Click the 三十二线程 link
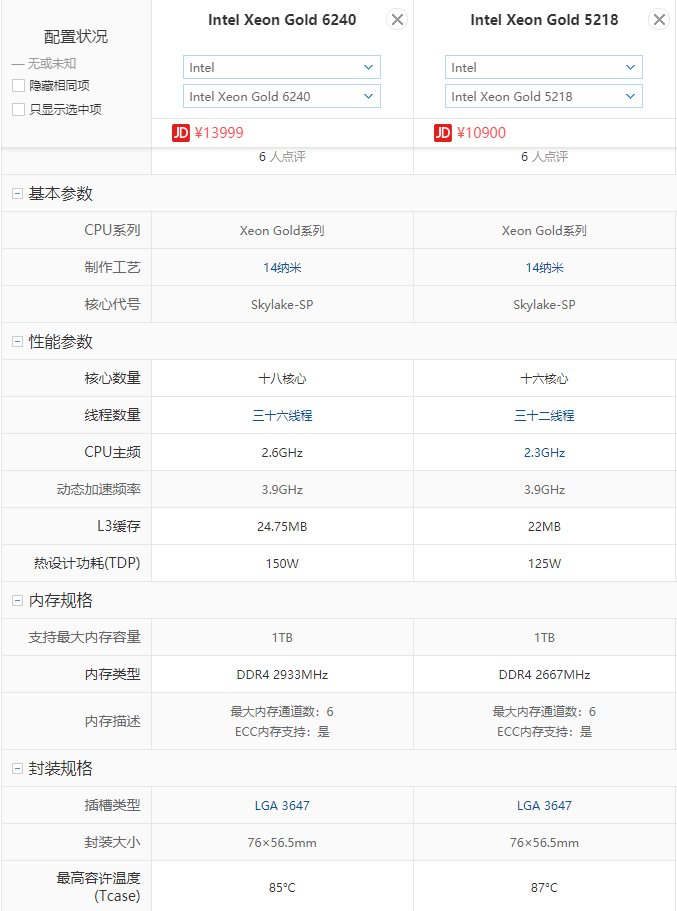 tap(545, 415)
